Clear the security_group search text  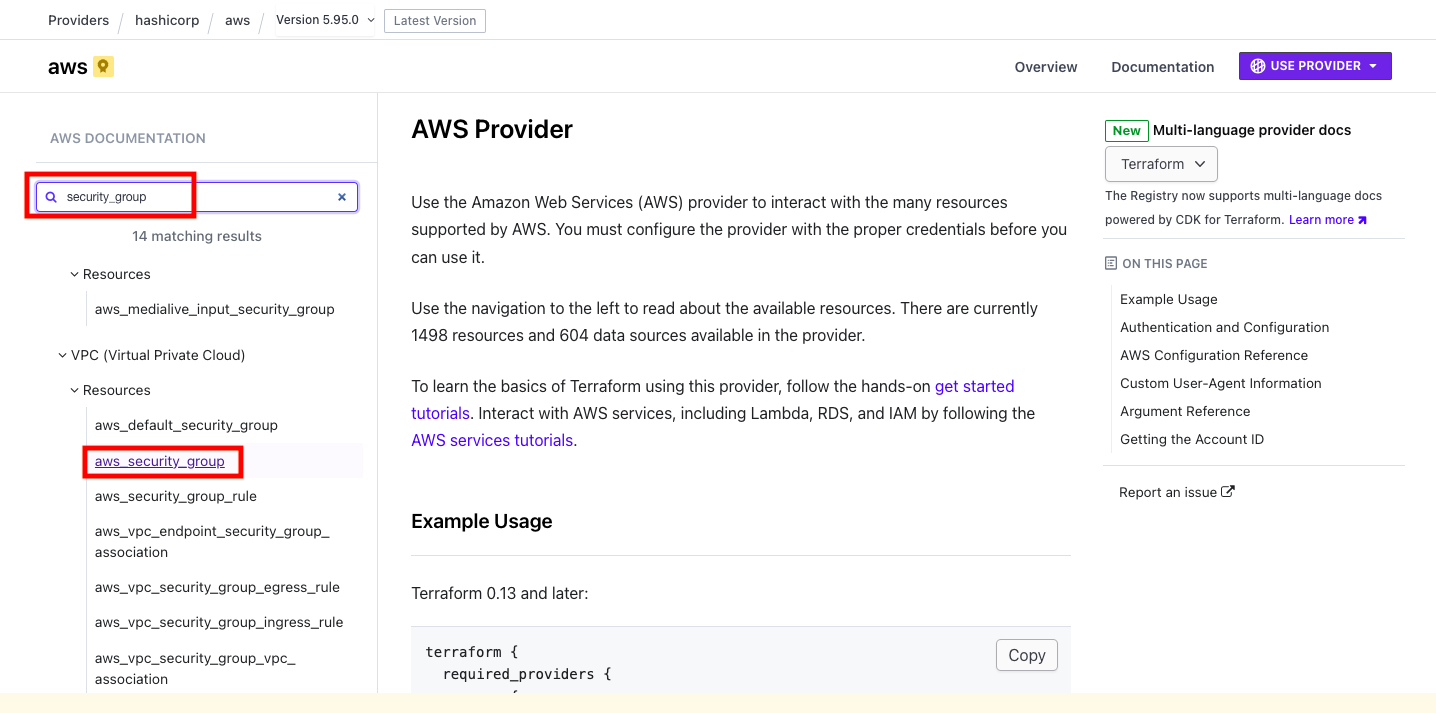tap(342, 197)
